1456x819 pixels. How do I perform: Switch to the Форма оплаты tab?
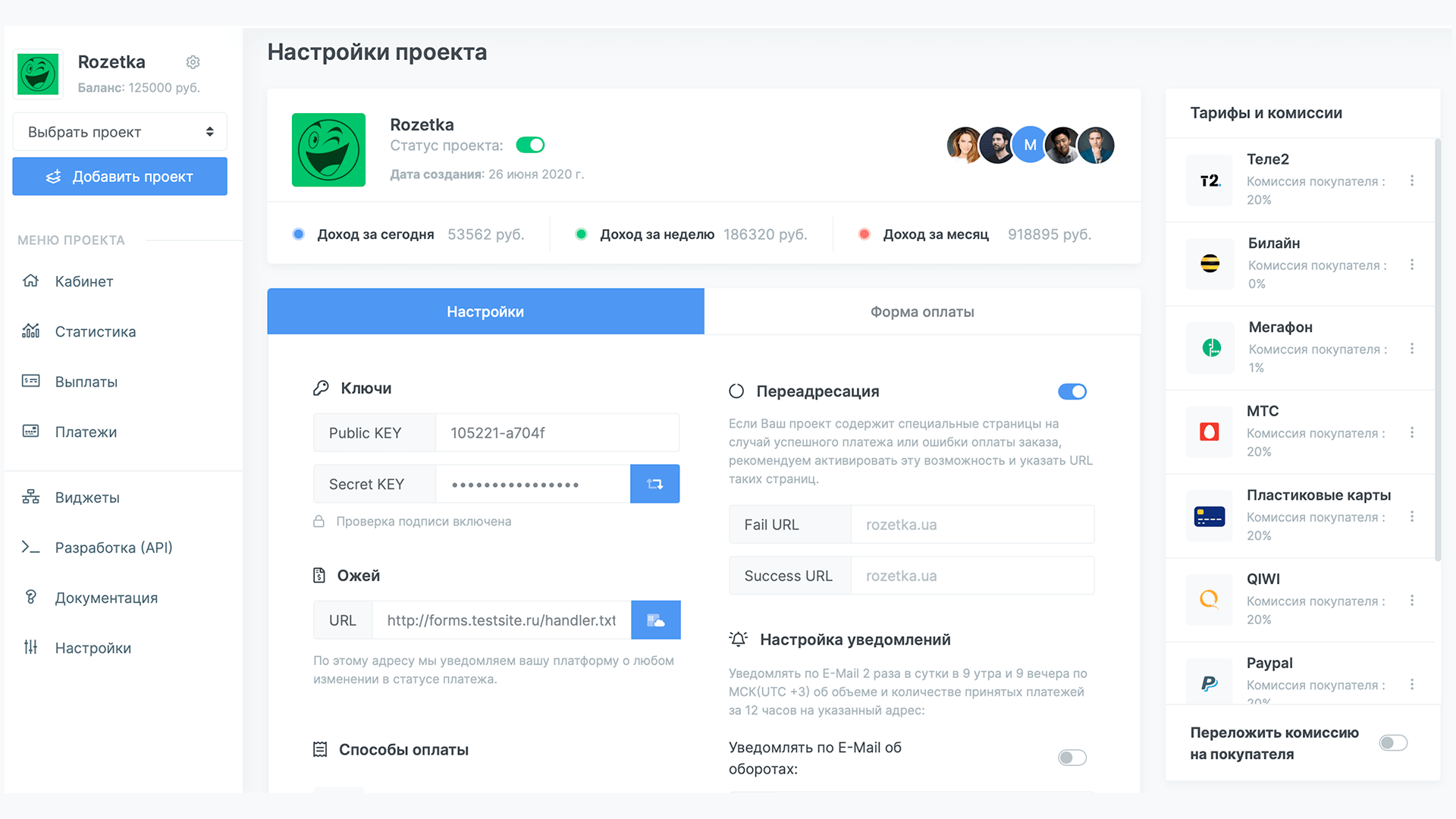click(x=922, y=312)
